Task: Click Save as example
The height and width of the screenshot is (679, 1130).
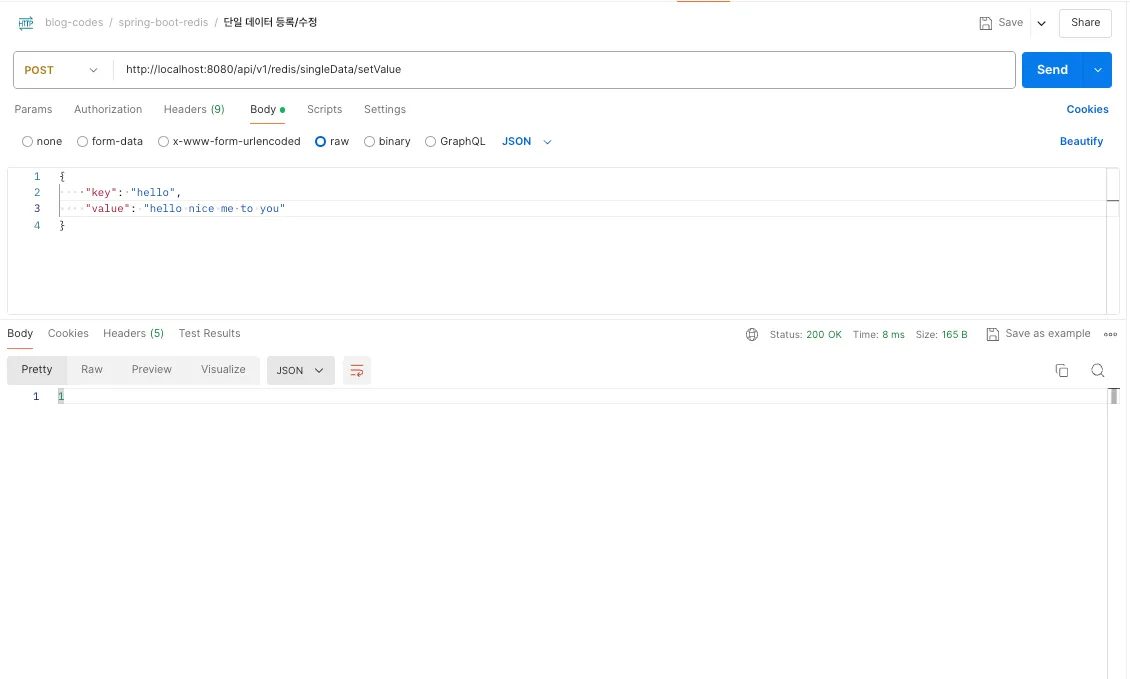Action: click(1038, 334)
